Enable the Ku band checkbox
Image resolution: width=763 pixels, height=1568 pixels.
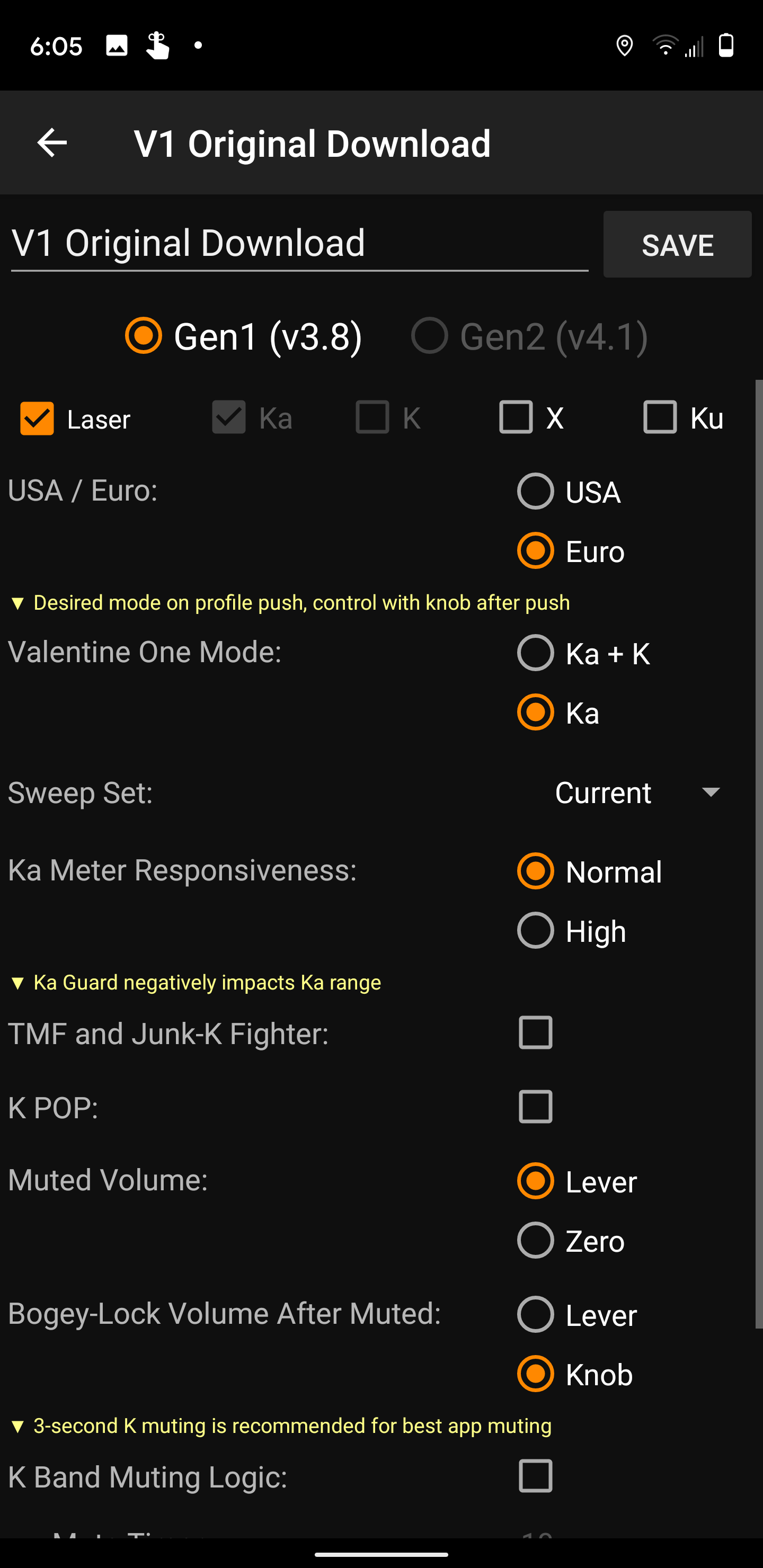click(x=660, y=417)
